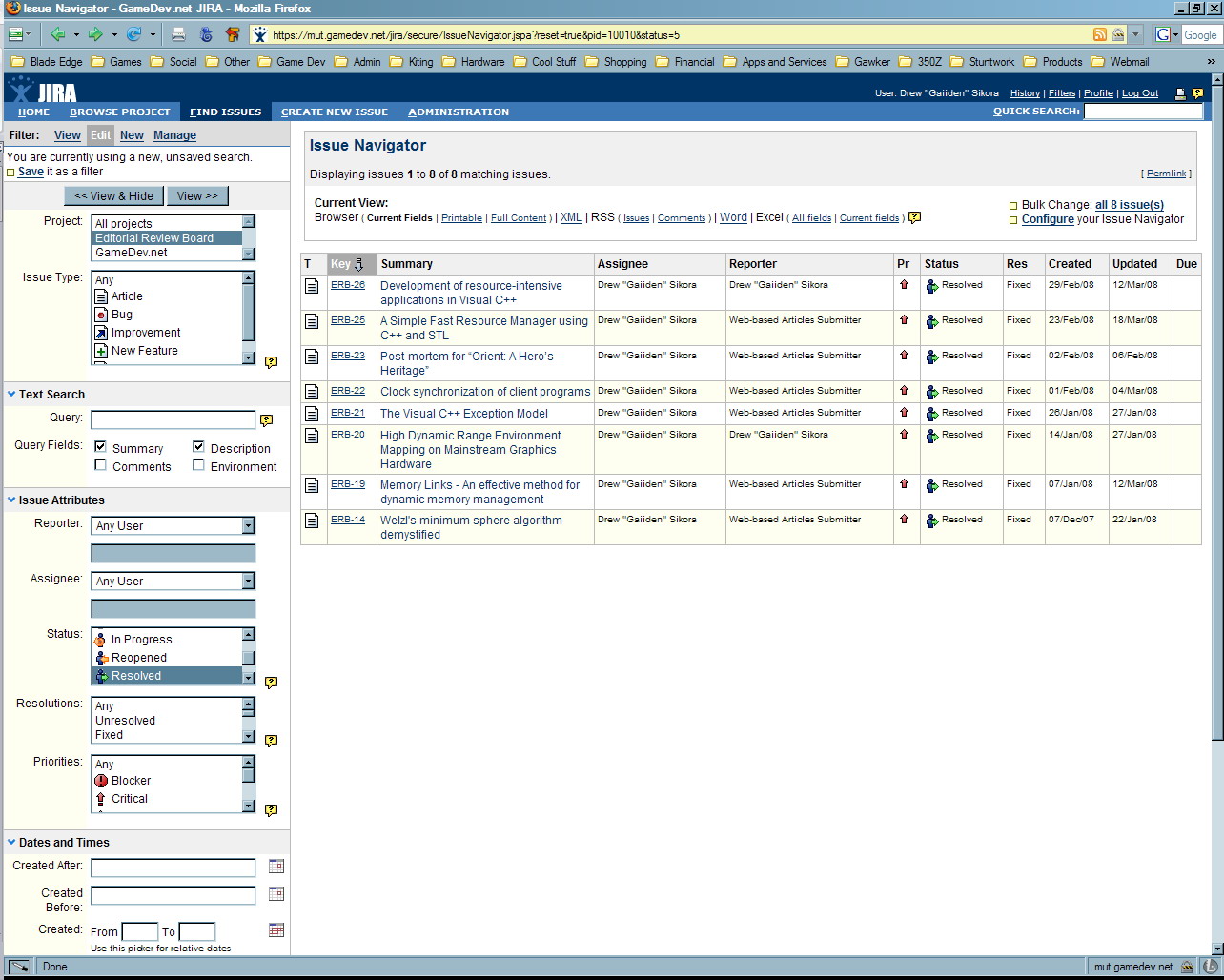Collapse the Issue Attributes section
The image size is (1224, 980).
[11, 500]
